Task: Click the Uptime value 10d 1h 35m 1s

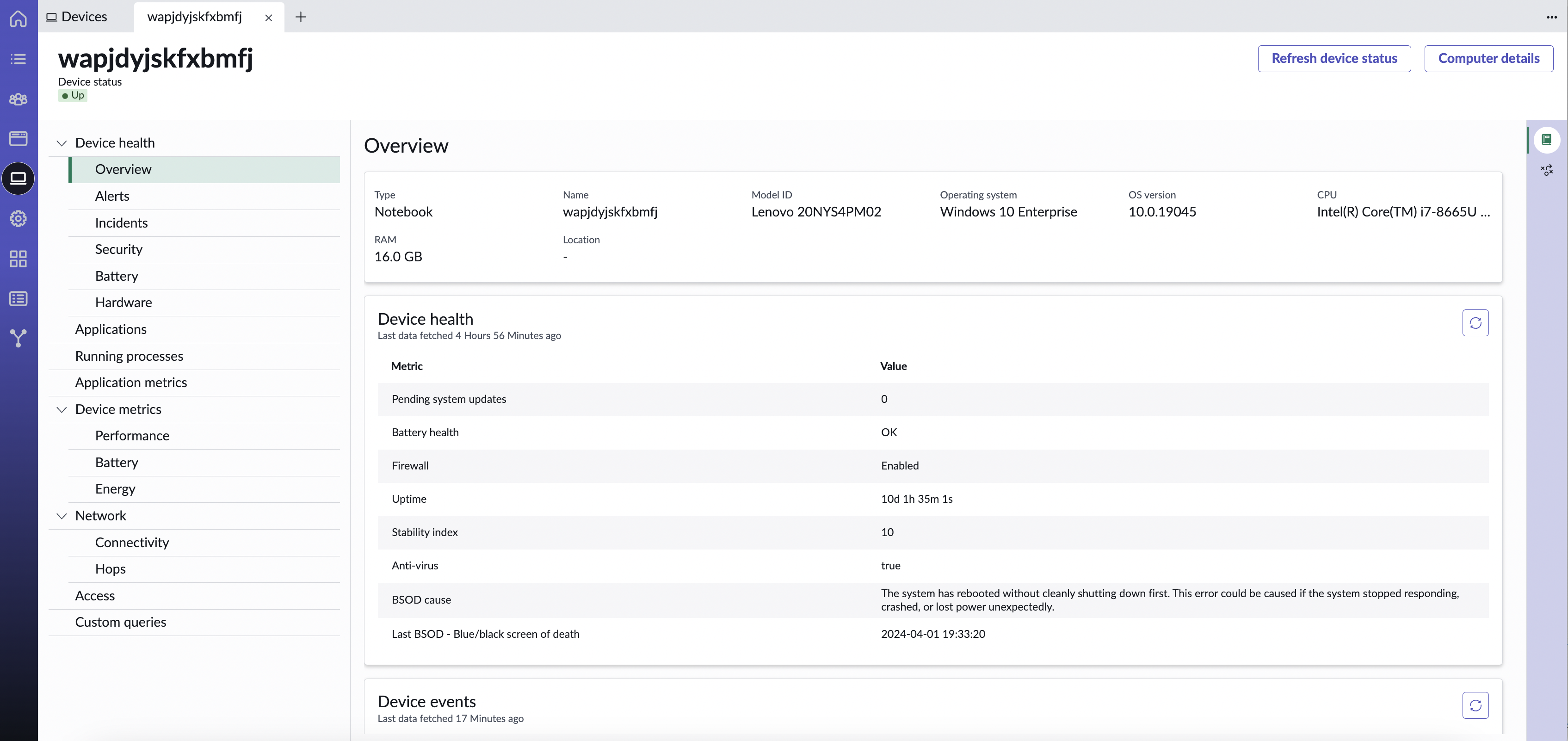Action: (x=917, y=499)
